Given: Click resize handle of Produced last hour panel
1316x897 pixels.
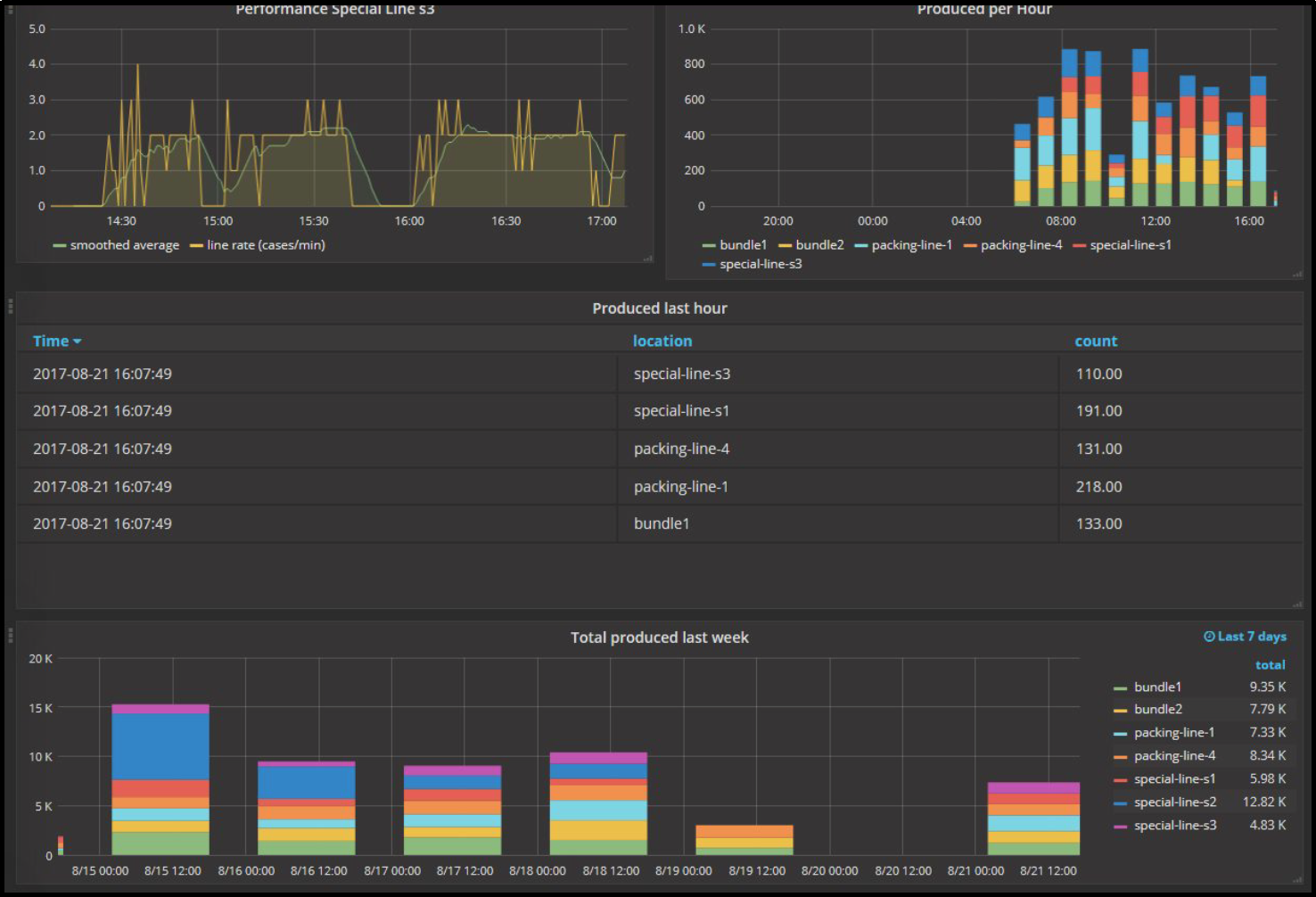Looking at the screenshot, I should [x=1297, y=605].
